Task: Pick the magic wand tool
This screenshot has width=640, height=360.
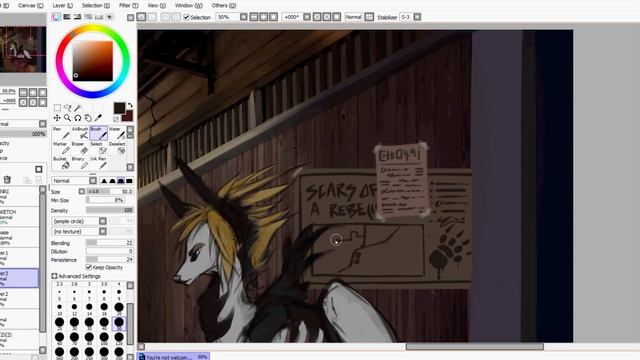Action: (78, 108)
